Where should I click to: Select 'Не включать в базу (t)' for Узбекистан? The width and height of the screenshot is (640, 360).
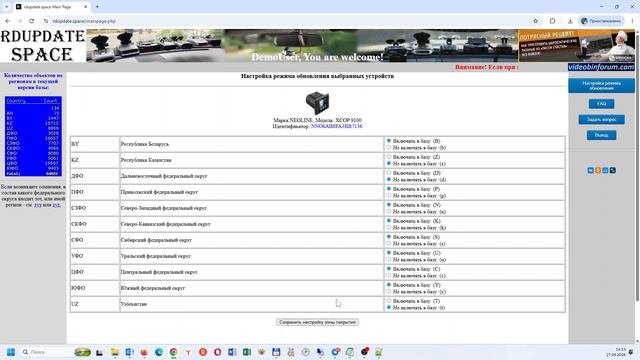click(x=389, y=307)
